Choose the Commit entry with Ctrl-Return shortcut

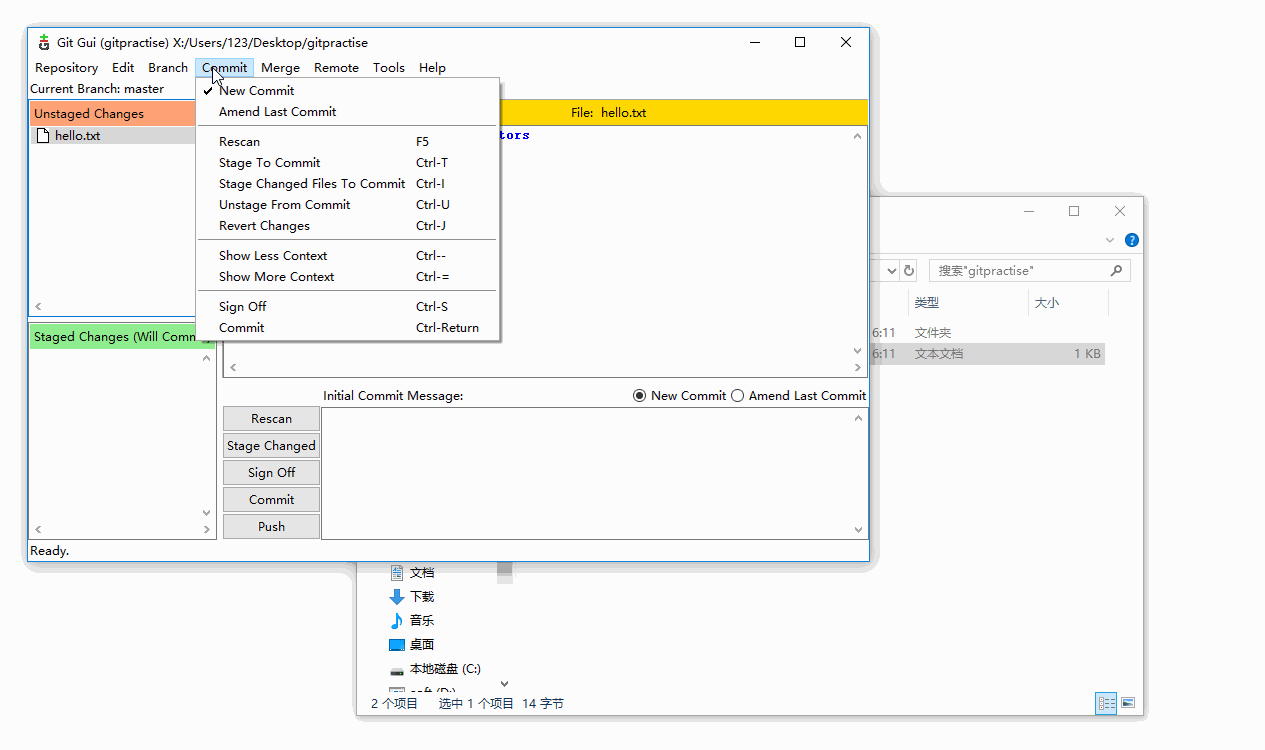point(348,328)
